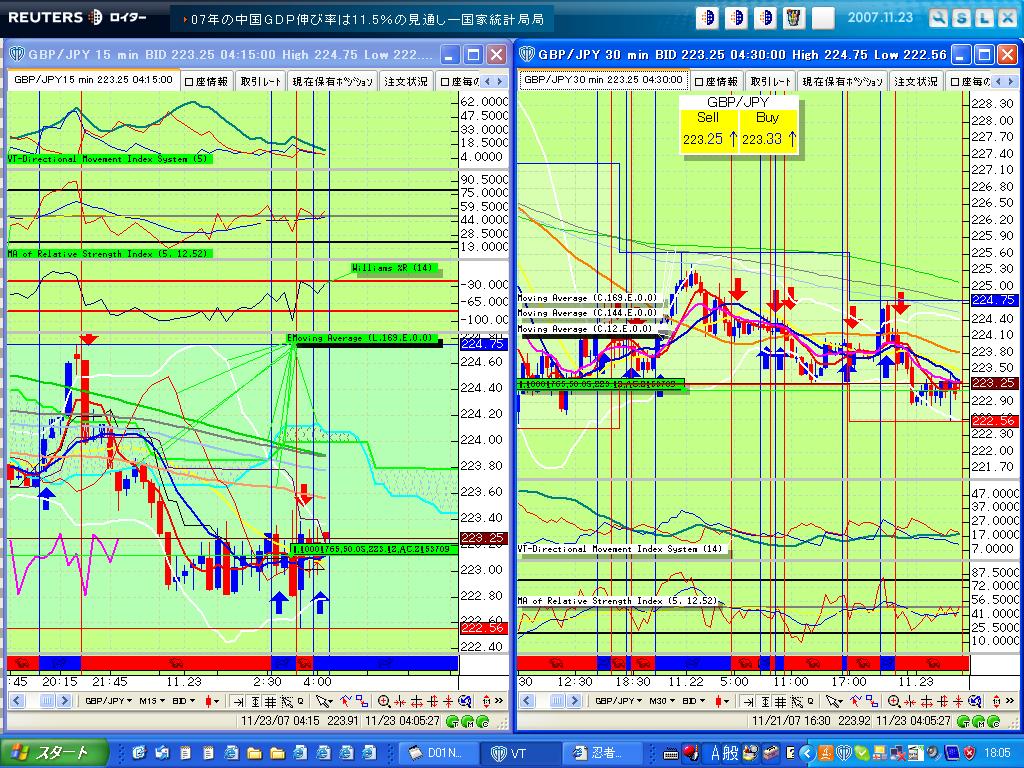Viewport: 1024px width, 768px height.
Task: Open GBP/JPY symbol dropdown in 15 min chart
Action: (108, 701)
